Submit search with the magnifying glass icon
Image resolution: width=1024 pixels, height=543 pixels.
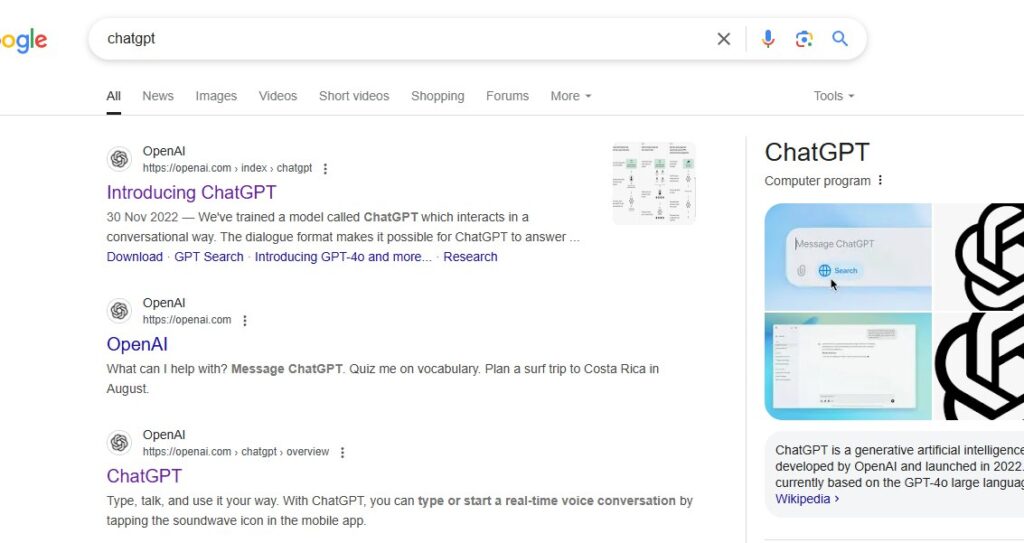840,39
